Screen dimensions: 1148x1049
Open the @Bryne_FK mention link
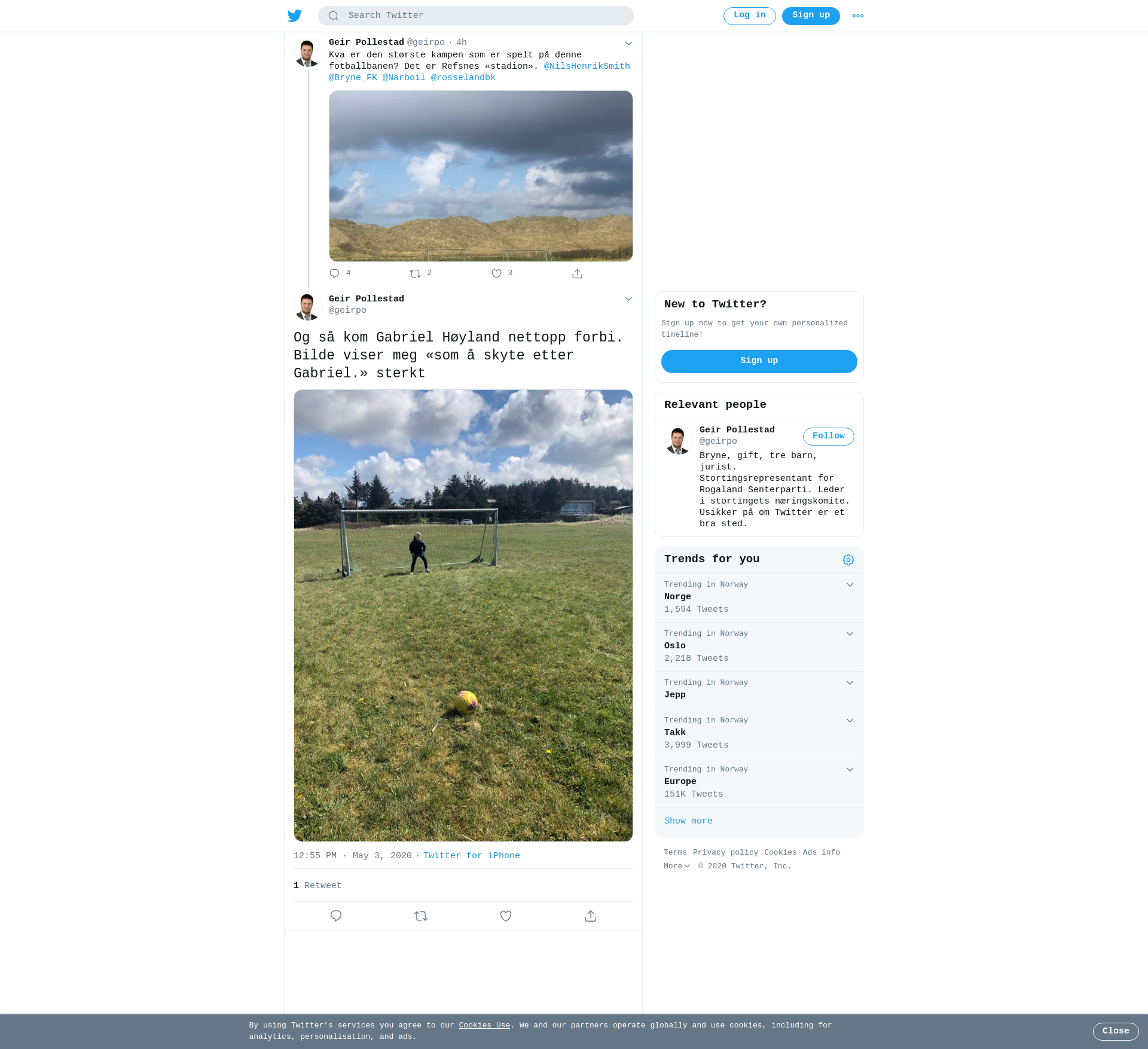tap(353, 78)
